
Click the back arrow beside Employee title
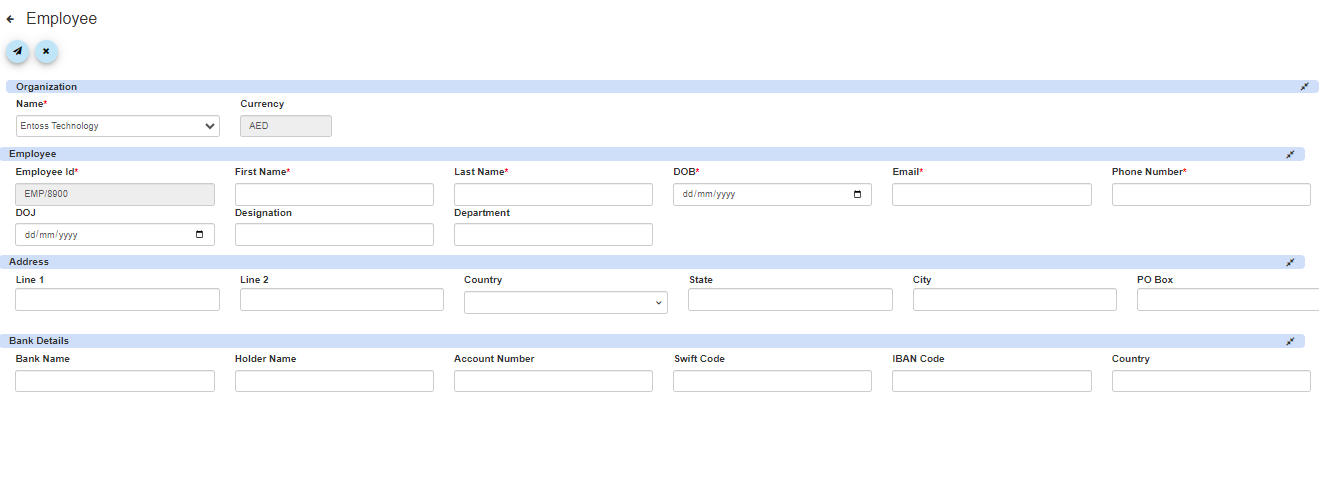coord(10,19)
